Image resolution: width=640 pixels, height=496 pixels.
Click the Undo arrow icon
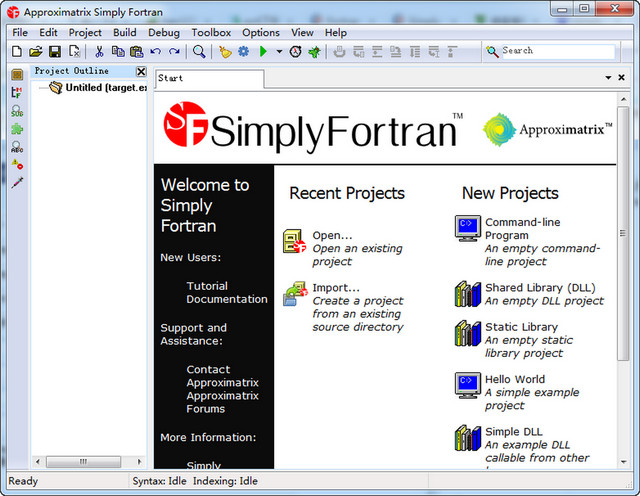tap(156, 51)
